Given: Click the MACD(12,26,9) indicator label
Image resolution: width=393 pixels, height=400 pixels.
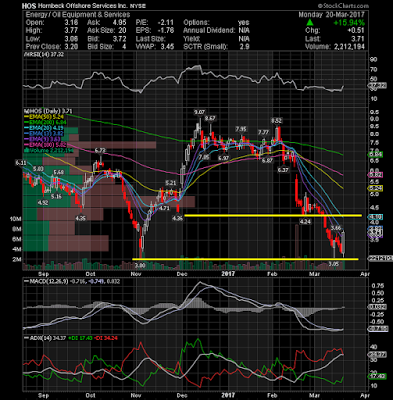Looking at the screenshot, I should [47, 282].
